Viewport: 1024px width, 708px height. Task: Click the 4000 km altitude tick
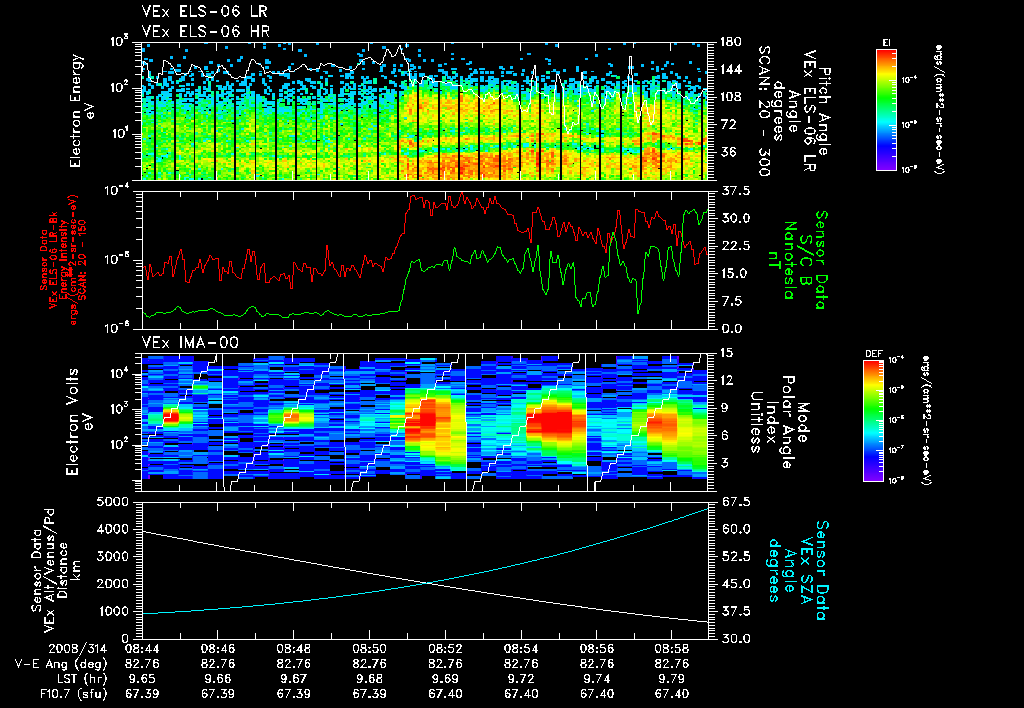[114, 529]
